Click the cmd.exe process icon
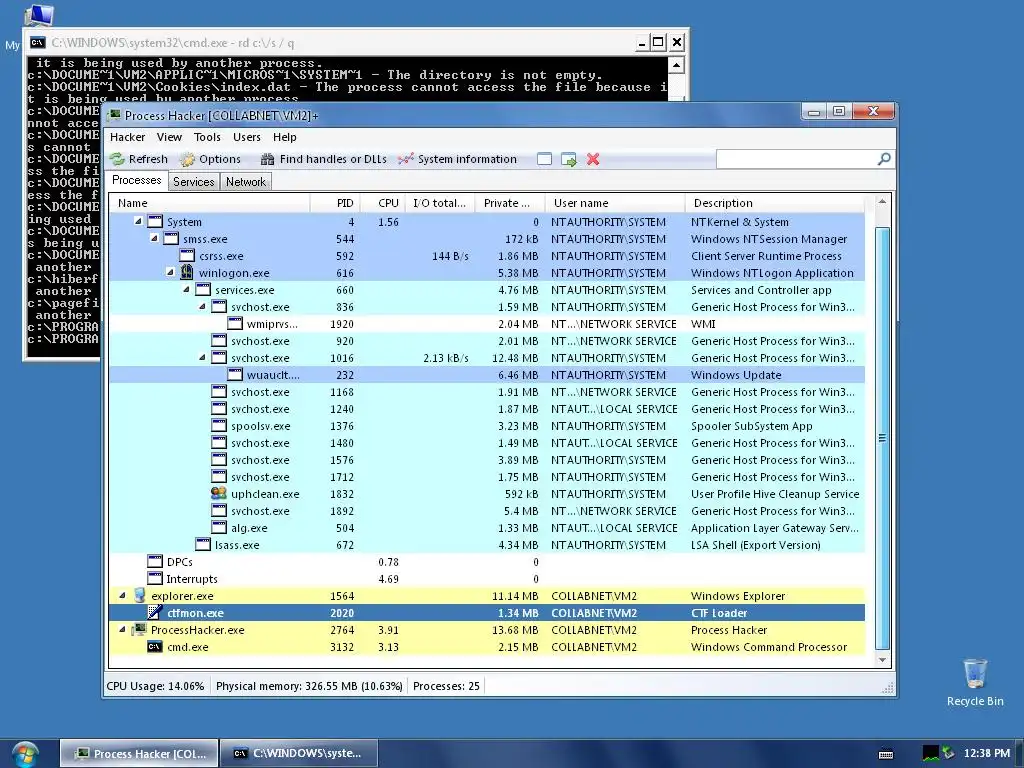Screen dimensions: 1024x768 (155, 647)
